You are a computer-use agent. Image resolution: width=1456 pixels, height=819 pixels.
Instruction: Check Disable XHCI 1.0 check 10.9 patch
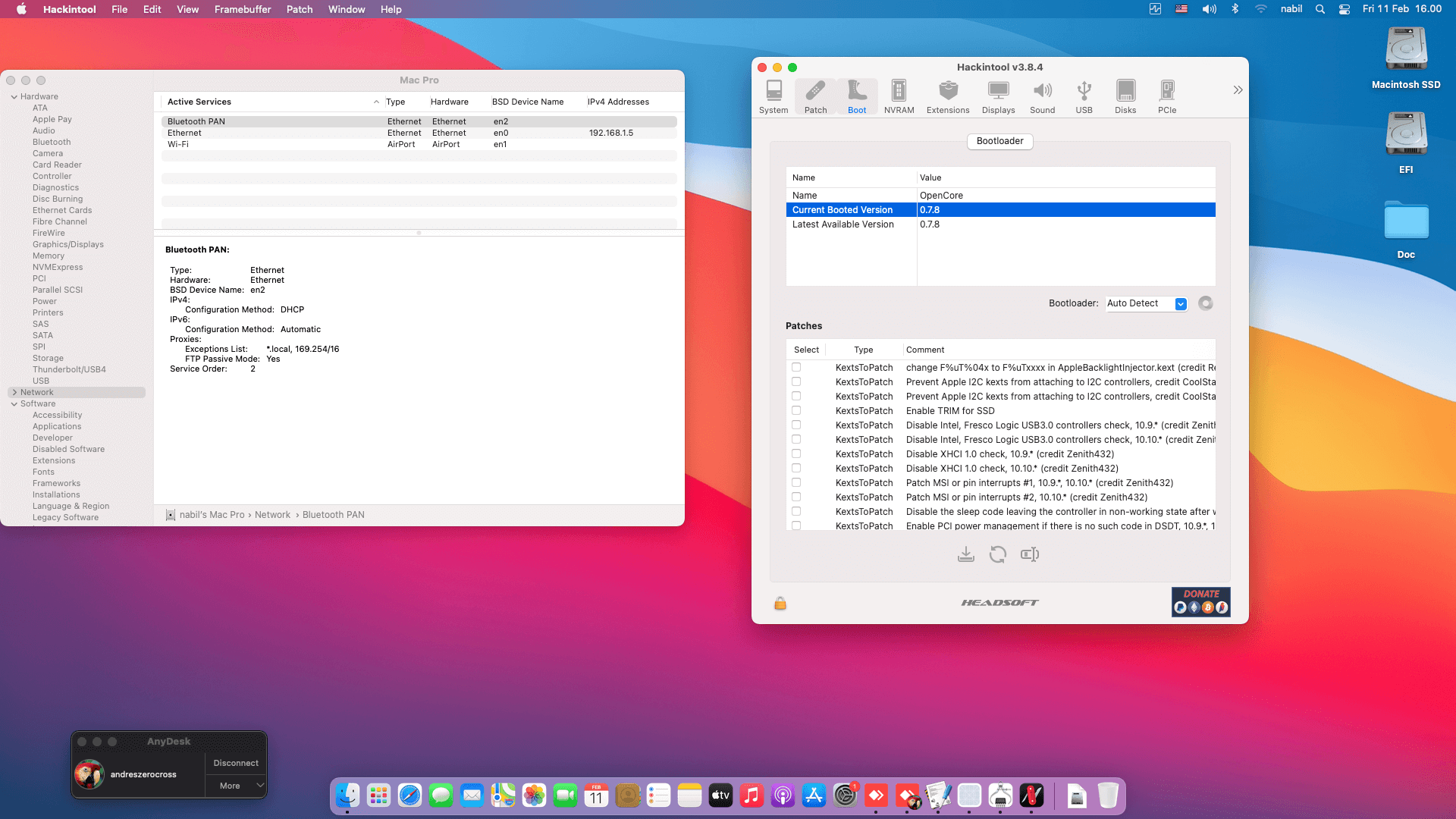click(796, 453)
